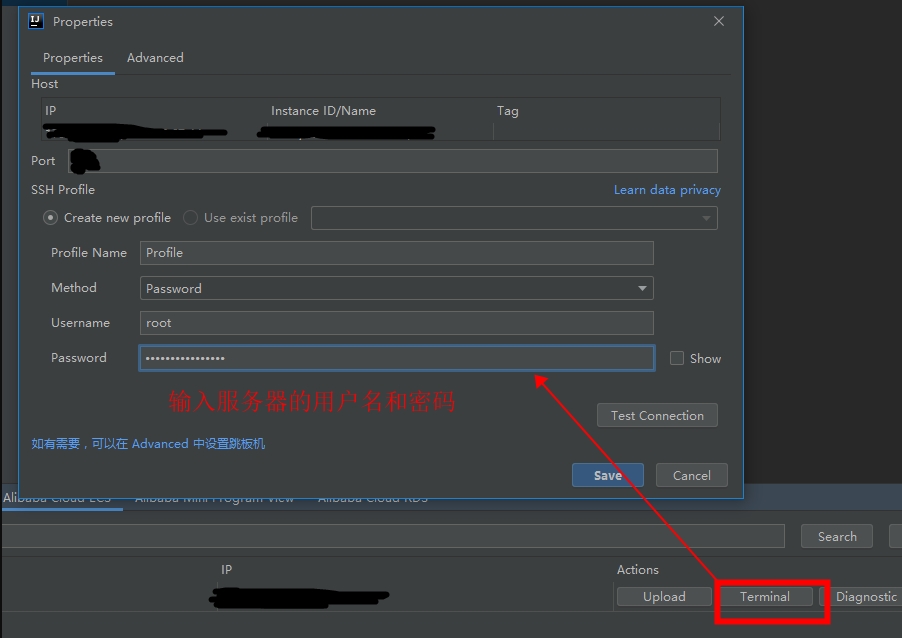The image size is (902, 638).
Task: Close the Properties dialog with X
Action: [718, 21]
